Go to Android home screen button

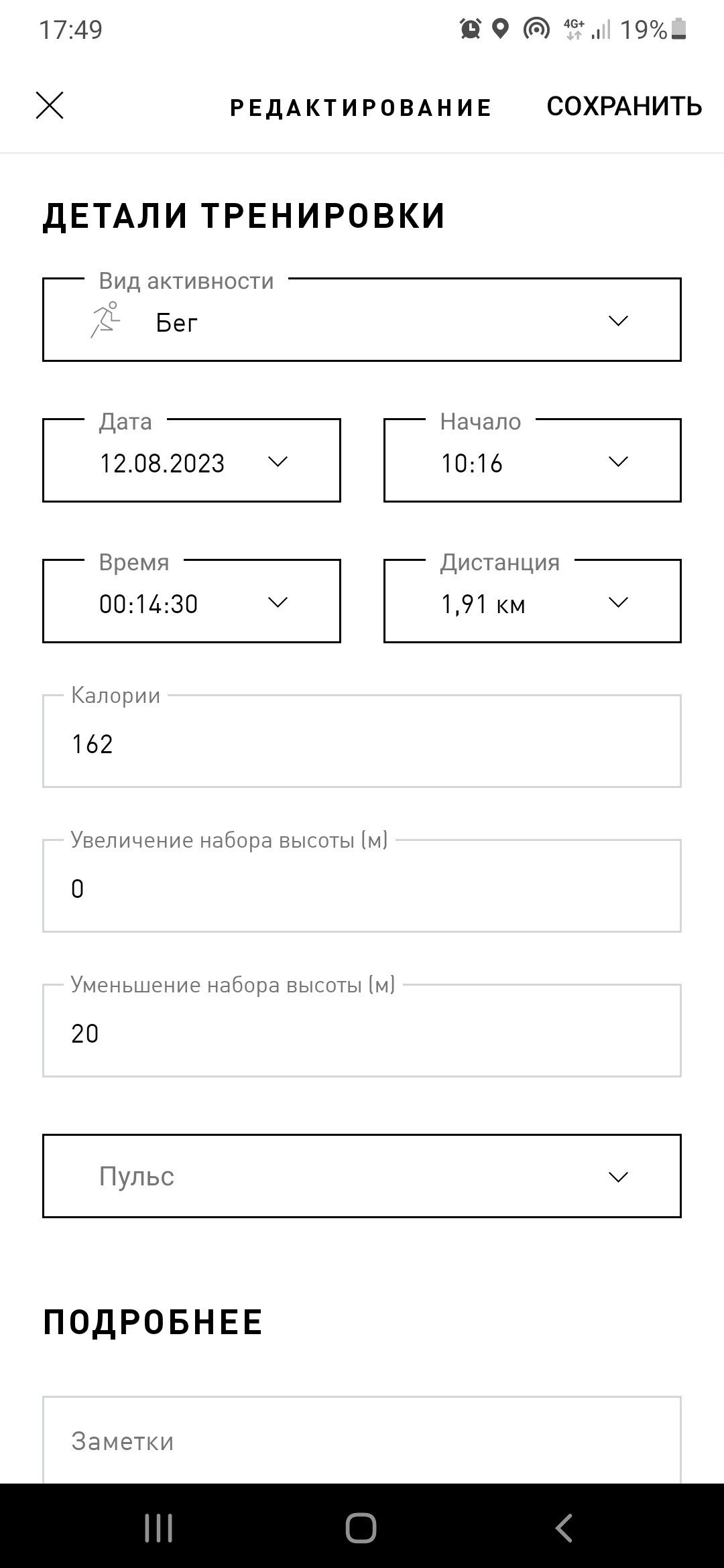click(361, 1528)
